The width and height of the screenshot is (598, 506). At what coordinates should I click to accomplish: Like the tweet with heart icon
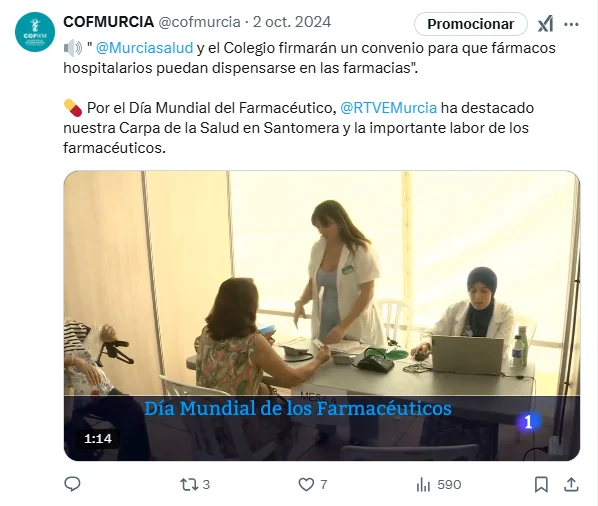tap(306, 485)
